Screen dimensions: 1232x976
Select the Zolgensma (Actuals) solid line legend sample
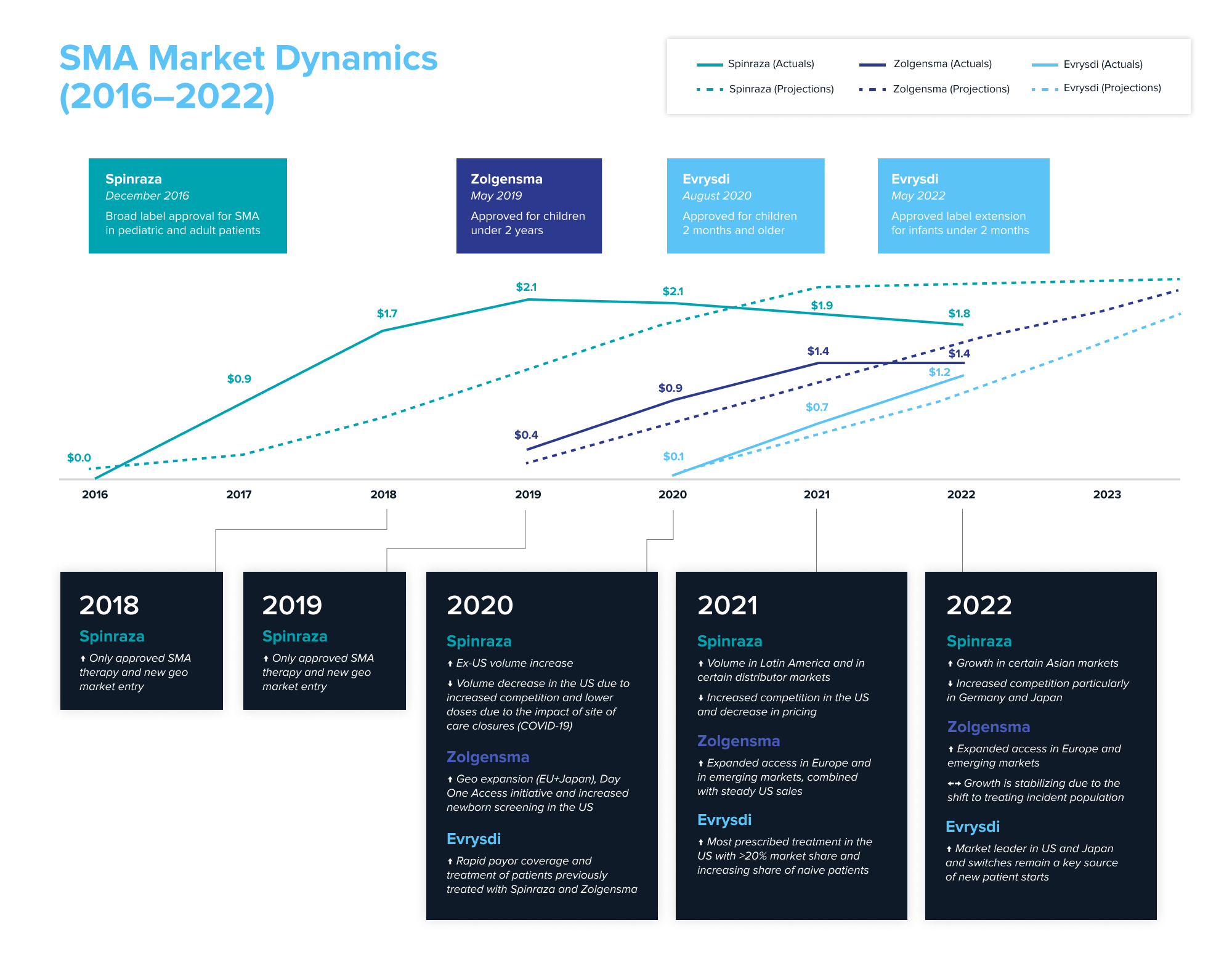point(872,65)
